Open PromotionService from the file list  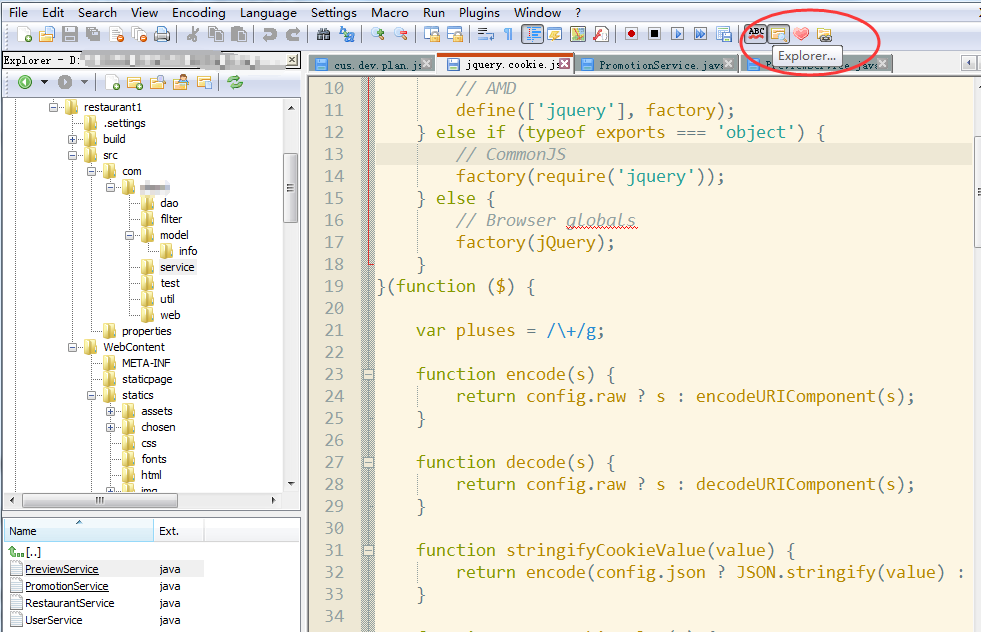point(65,586)
